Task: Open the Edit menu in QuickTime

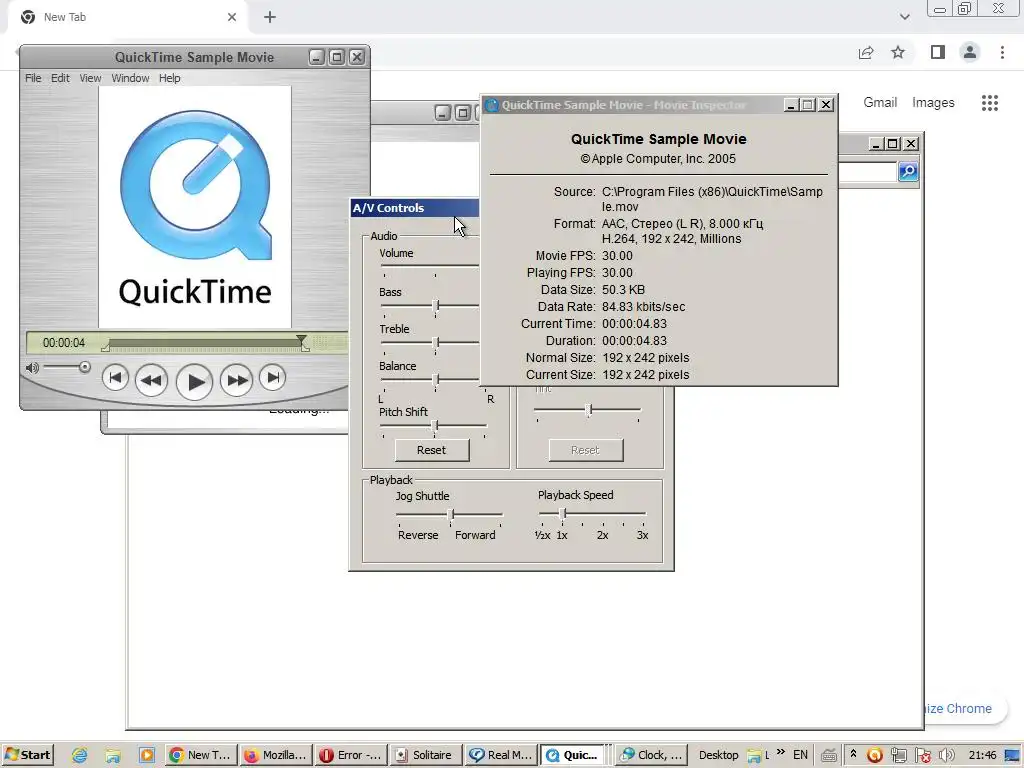Action: (x=60, y=78)
